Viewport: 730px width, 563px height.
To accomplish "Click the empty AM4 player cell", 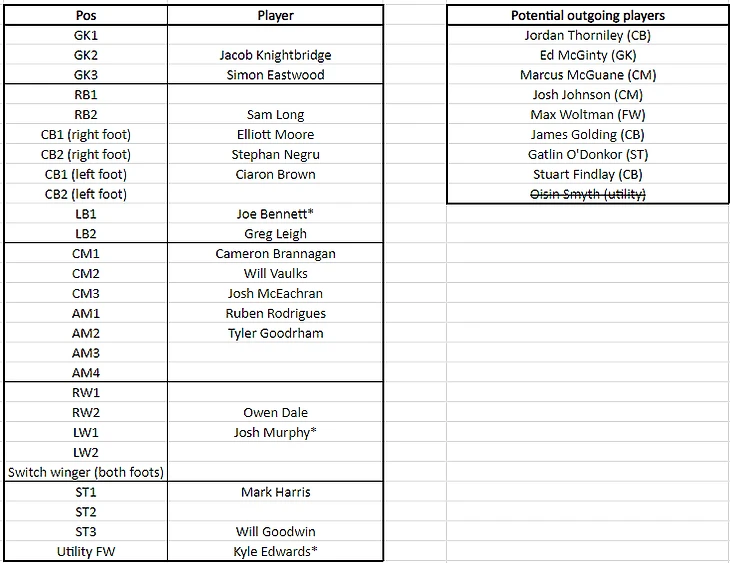I will (x=275, y=373).
